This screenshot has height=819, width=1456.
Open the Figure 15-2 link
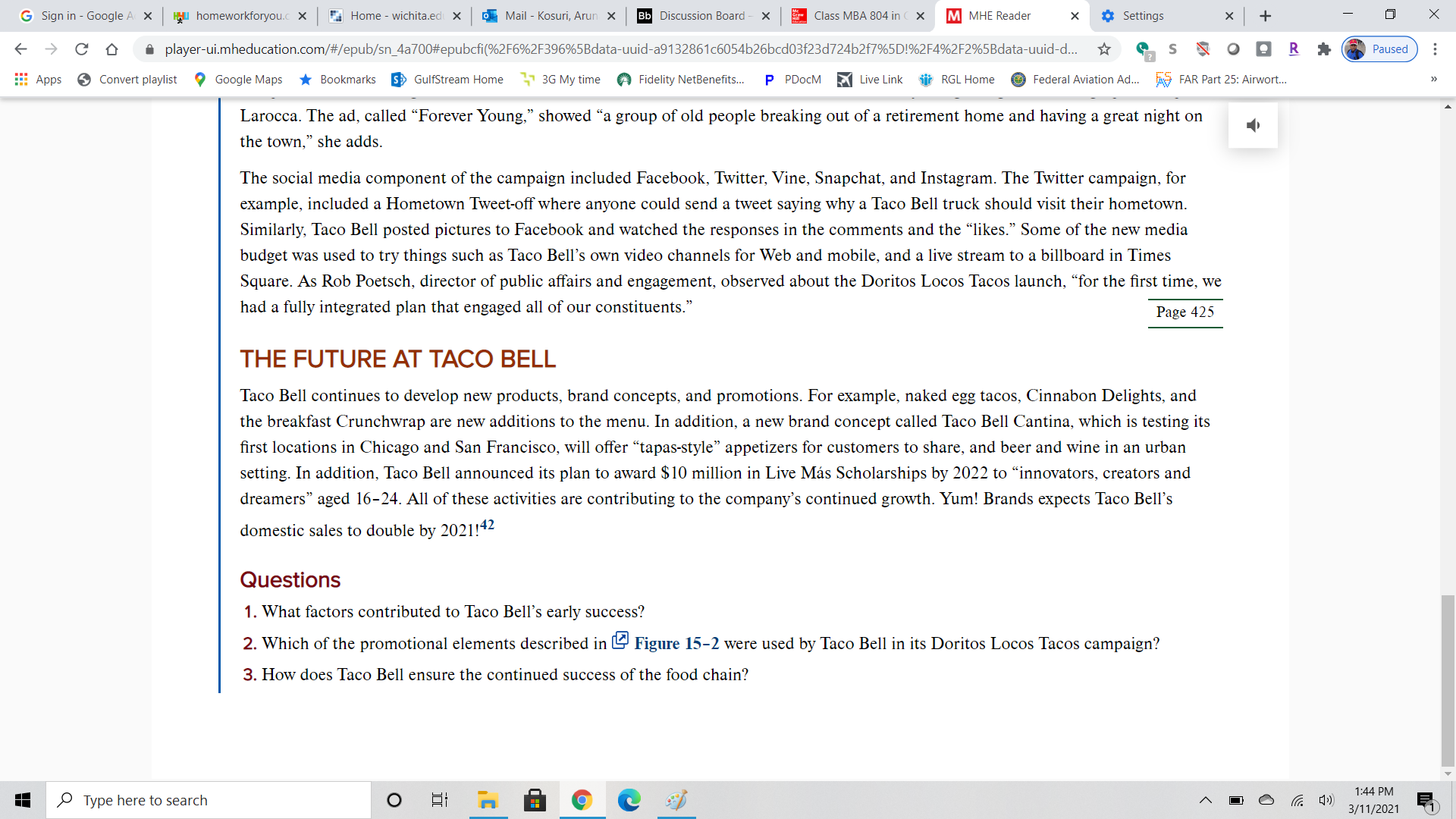click(x=676, y=644)
